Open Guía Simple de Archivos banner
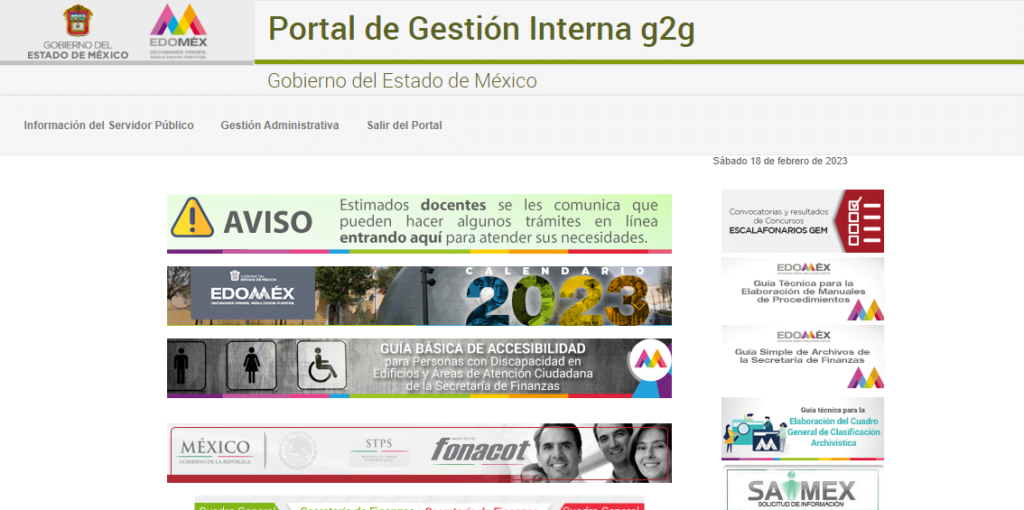Viewport: 1024px width, 510px height. 802,357
